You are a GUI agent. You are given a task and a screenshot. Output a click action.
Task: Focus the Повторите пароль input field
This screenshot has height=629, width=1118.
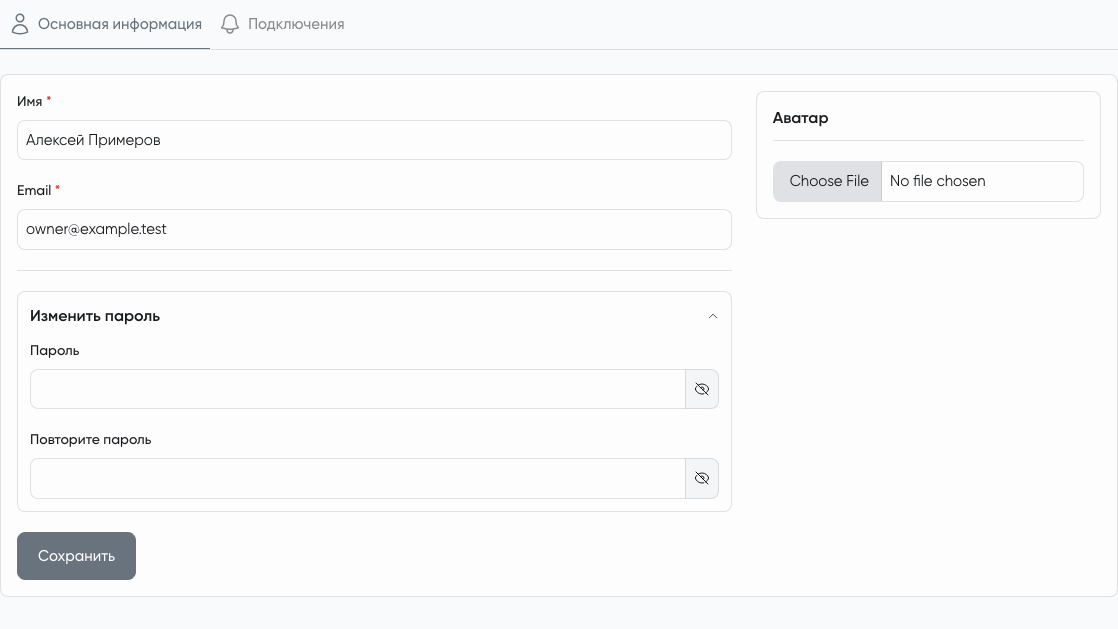pos(358,479)
